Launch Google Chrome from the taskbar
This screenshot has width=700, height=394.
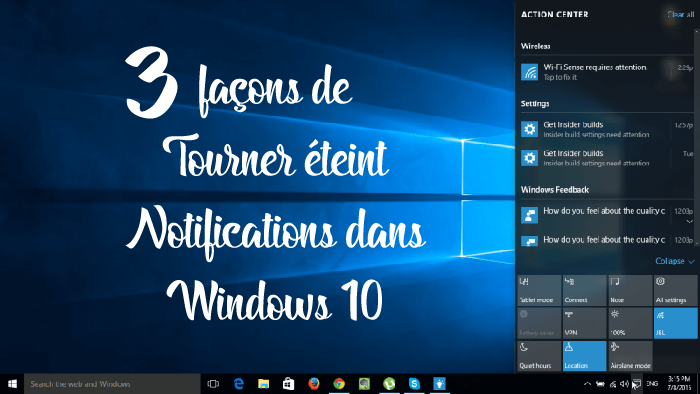point(339,384)
